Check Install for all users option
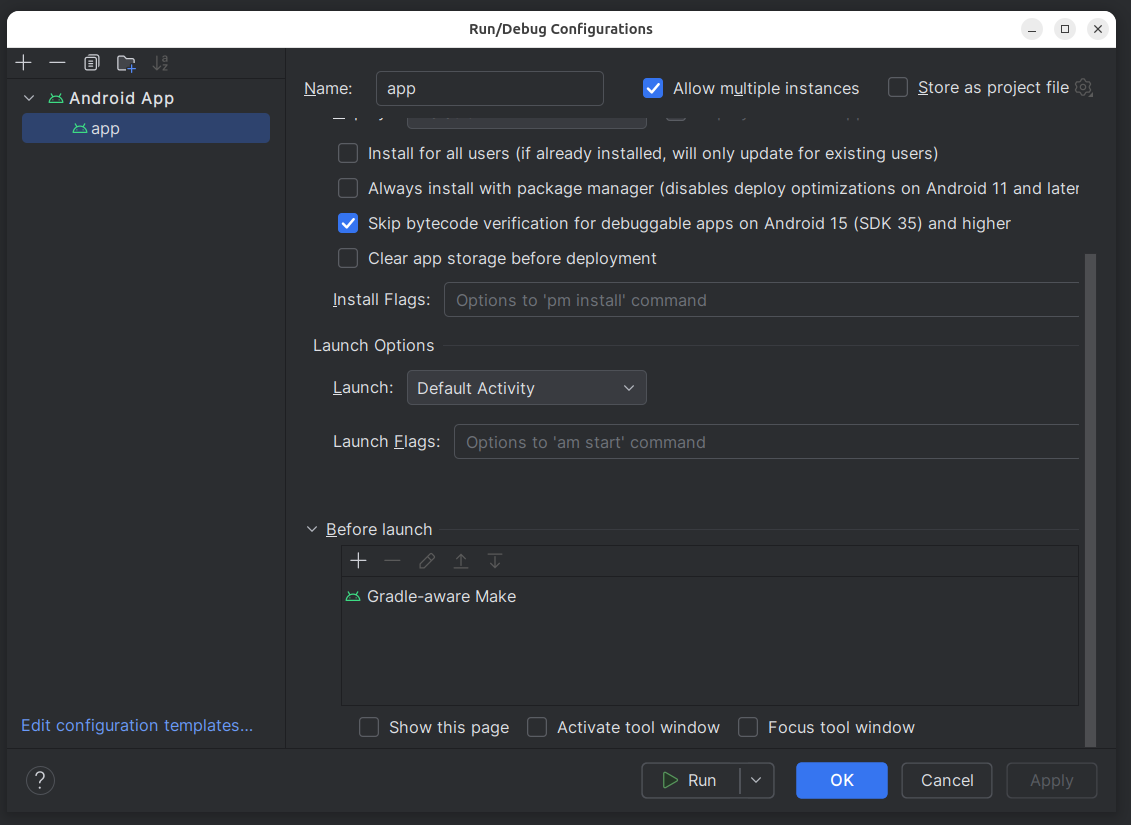The width and height of the screenshot is (1131, 825). pos(348,154)
